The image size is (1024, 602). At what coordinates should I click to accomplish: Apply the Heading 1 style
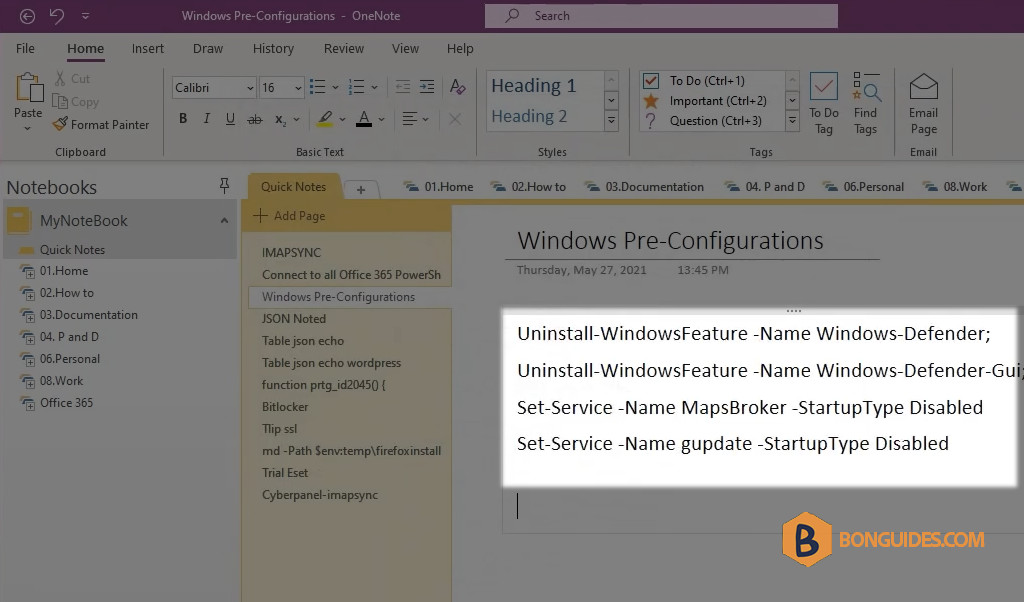pos(534,86)
